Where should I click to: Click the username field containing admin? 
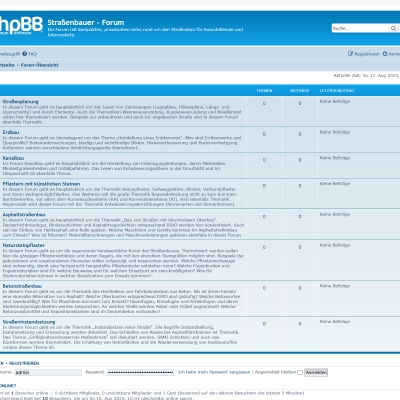point(48,372)
